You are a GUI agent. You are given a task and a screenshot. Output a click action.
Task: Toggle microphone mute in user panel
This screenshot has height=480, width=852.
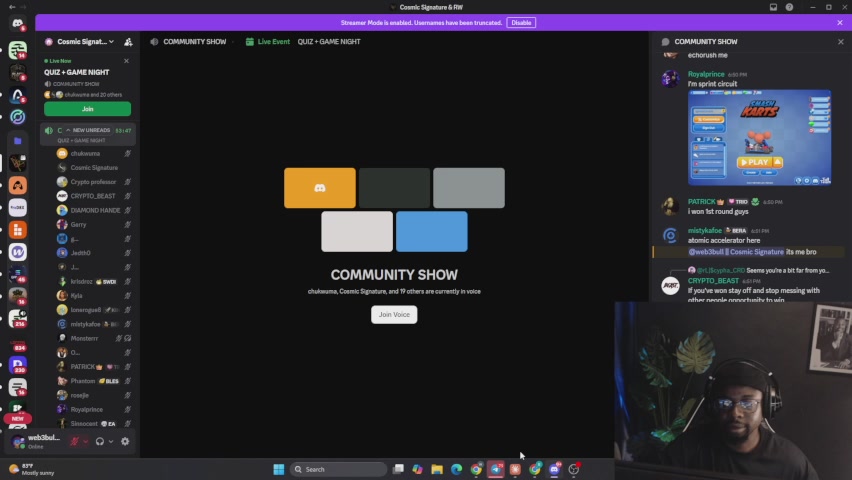click(x=74, y=441)
